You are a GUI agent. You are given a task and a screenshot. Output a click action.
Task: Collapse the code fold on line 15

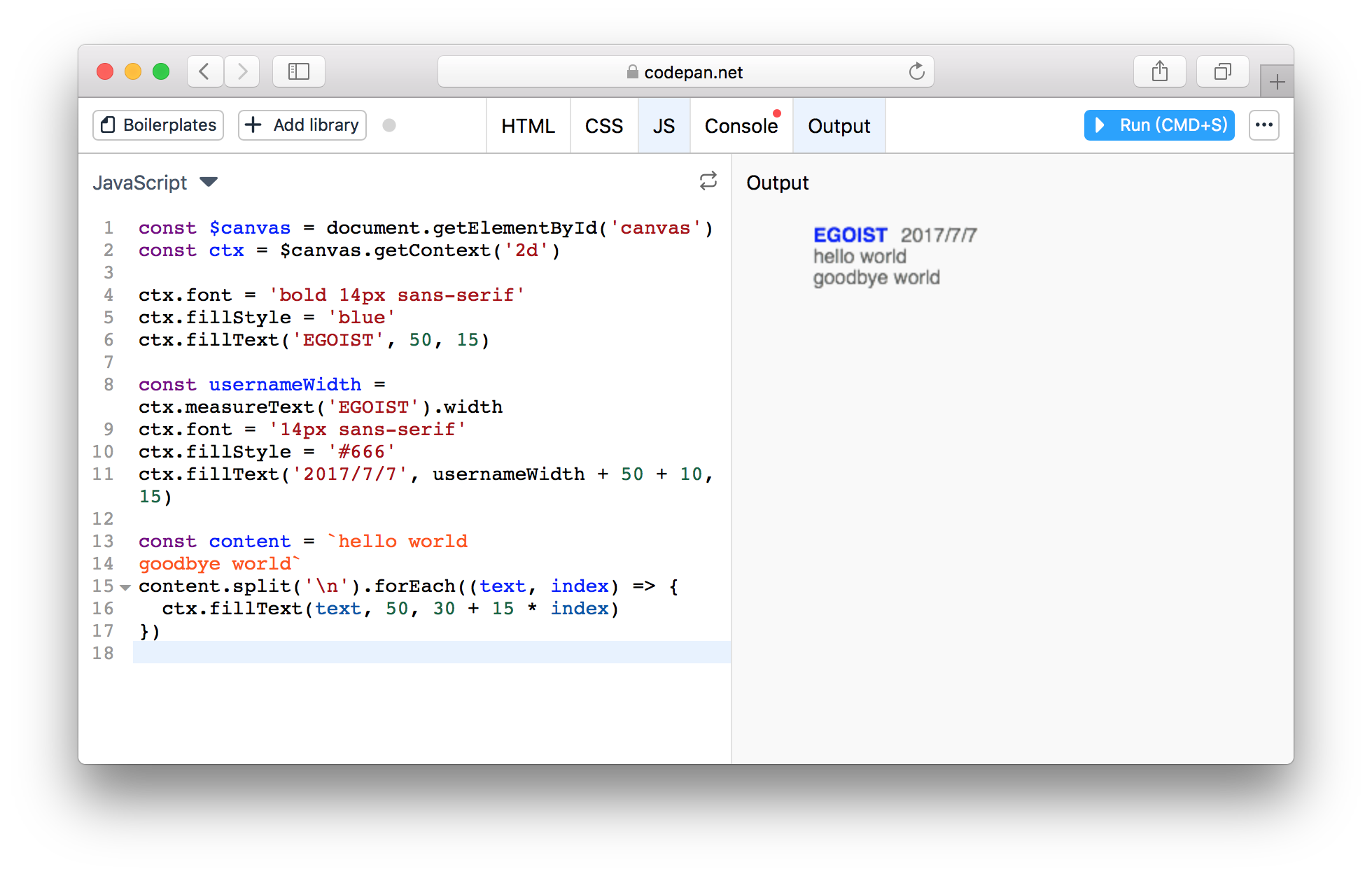pyautogui.click(x=125, y=587)
